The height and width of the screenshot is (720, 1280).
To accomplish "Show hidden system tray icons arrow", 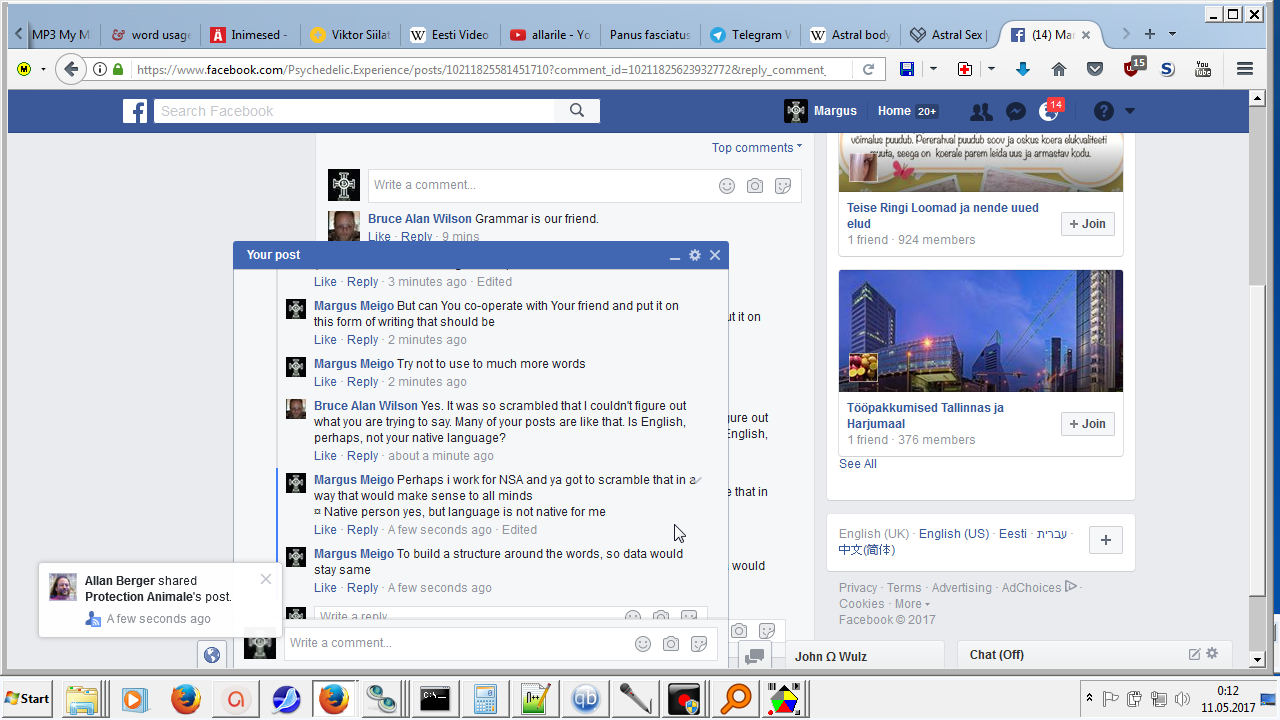I will [x=1088, y=698].
